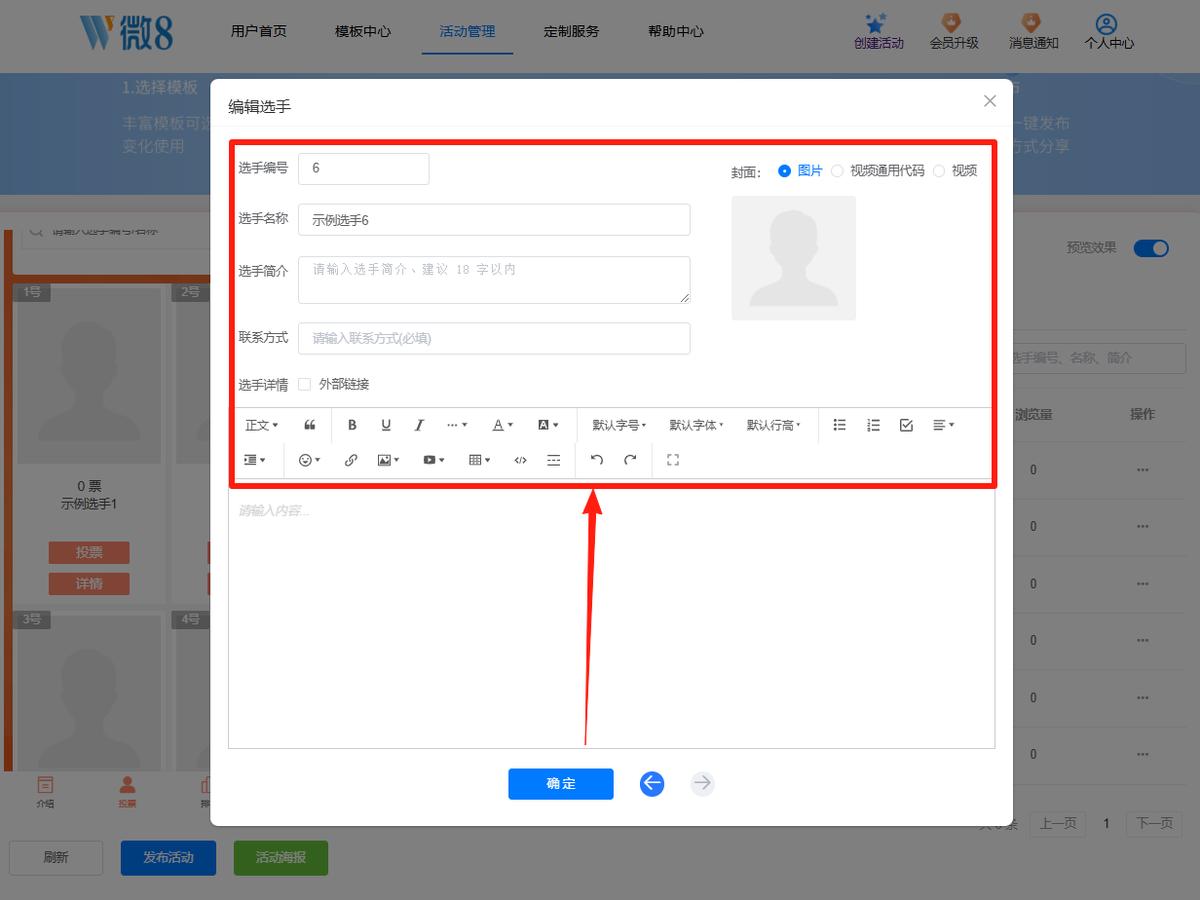Insert a horizontal divider line
The image size is (1200, 900).
tap(554, 460)
